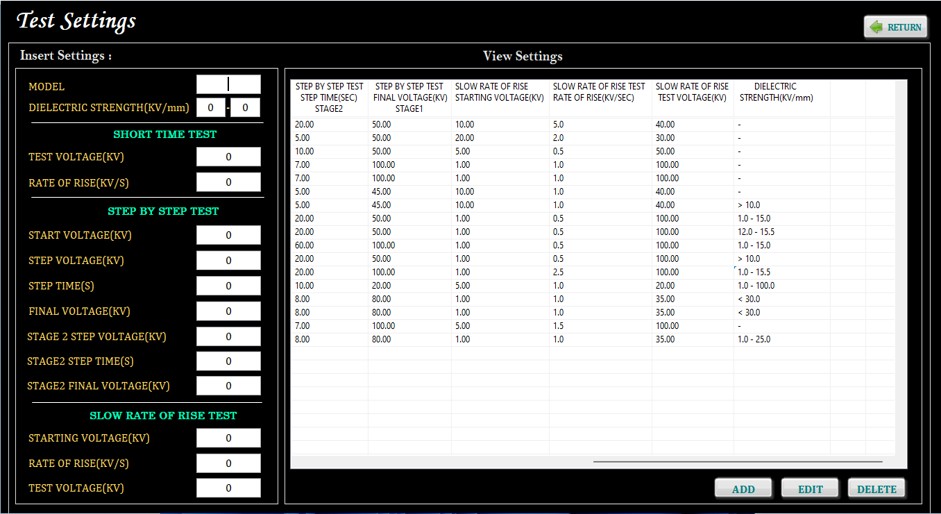The width and height of the screenshot is (941, 514).
Task: Click the second Dielectric Strength maximum field
Action: pos(245,108)
